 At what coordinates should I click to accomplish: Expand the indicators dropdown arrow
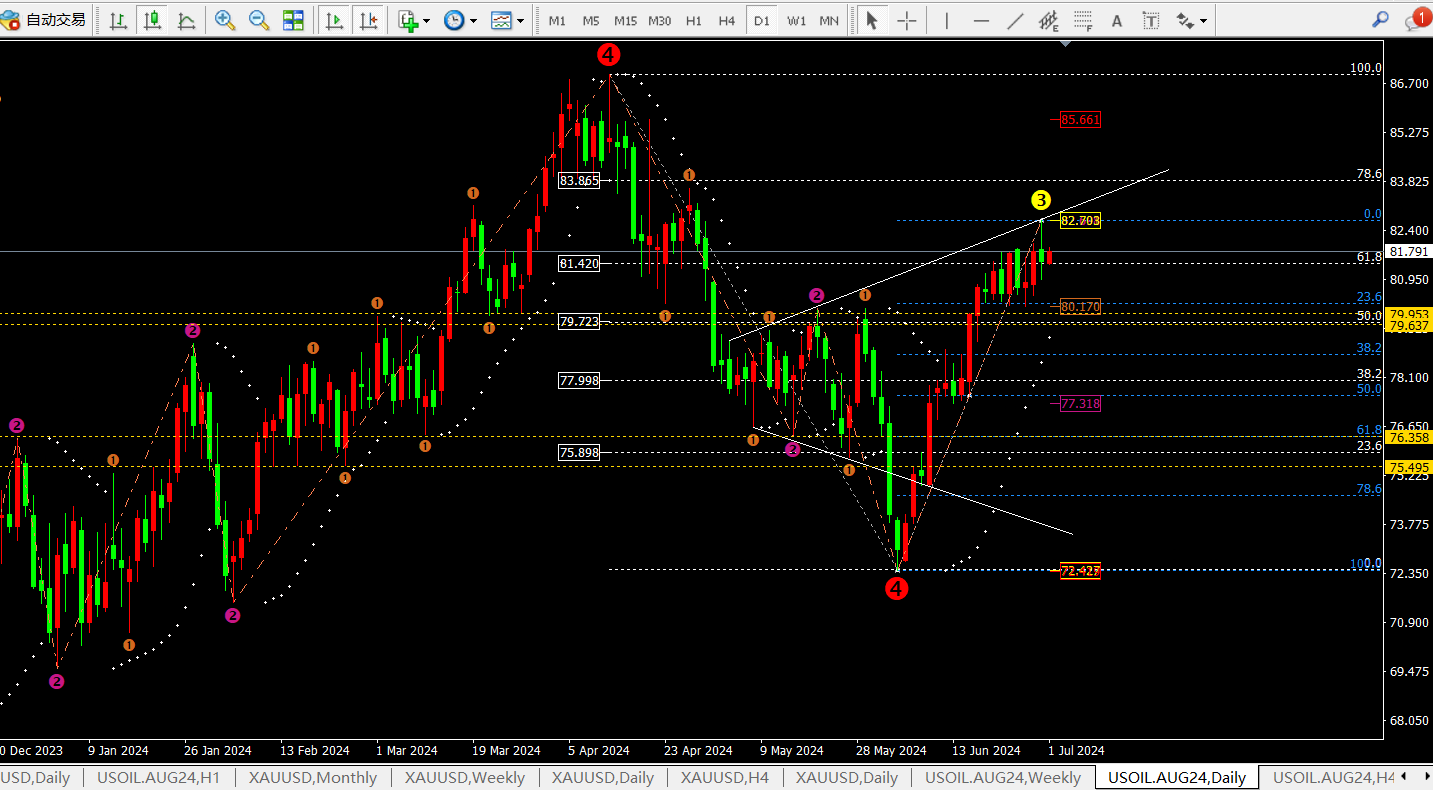pos(427,21)
